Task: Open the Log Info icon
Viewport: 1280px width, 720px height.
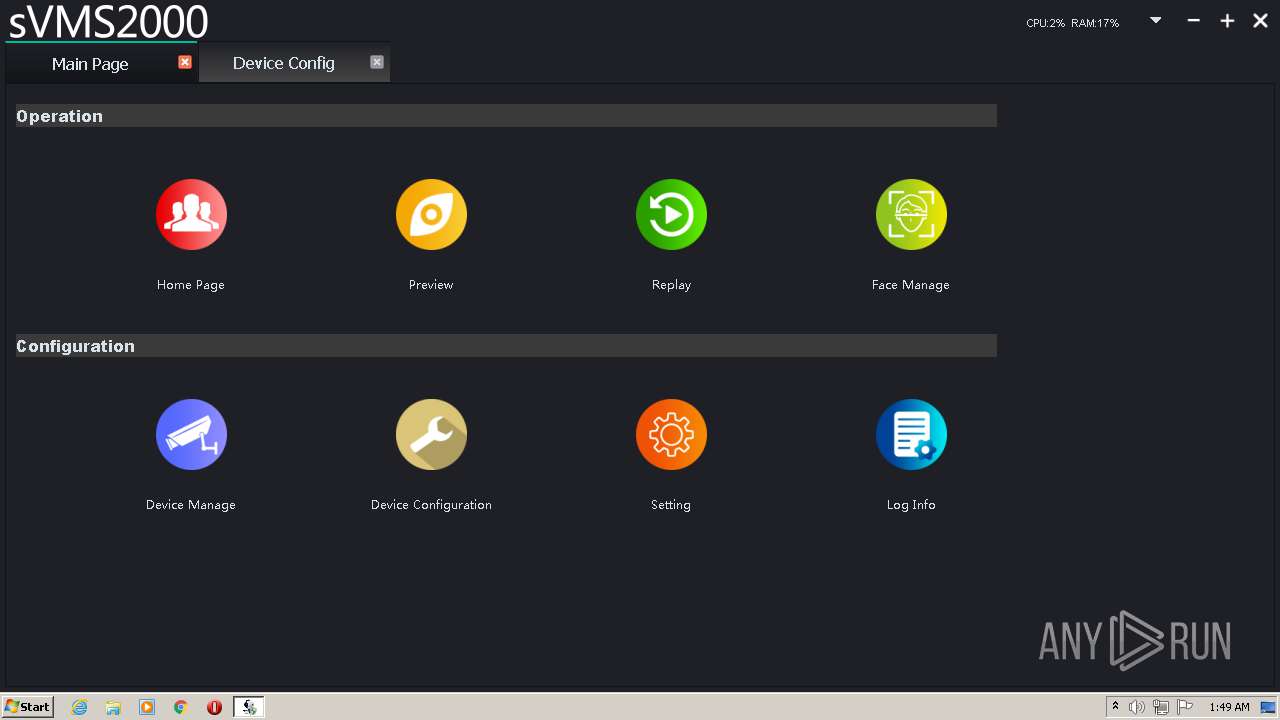Action: pos(911,434)
